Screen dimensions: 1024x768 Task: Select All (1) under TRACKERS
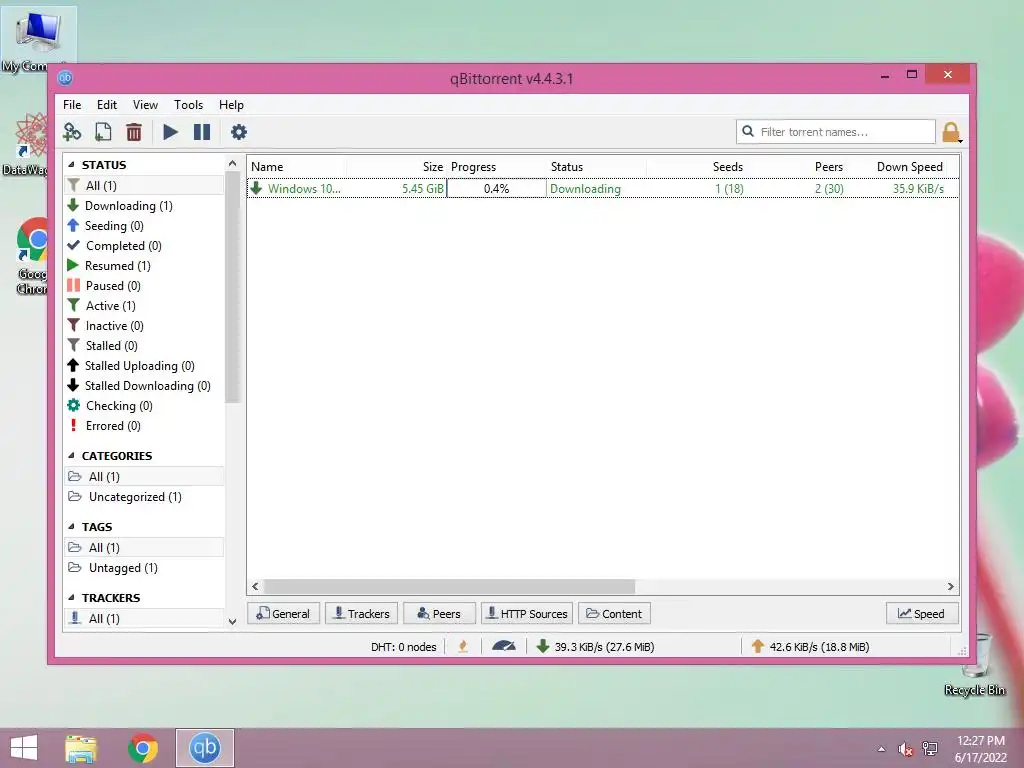(x=144, y=618)
